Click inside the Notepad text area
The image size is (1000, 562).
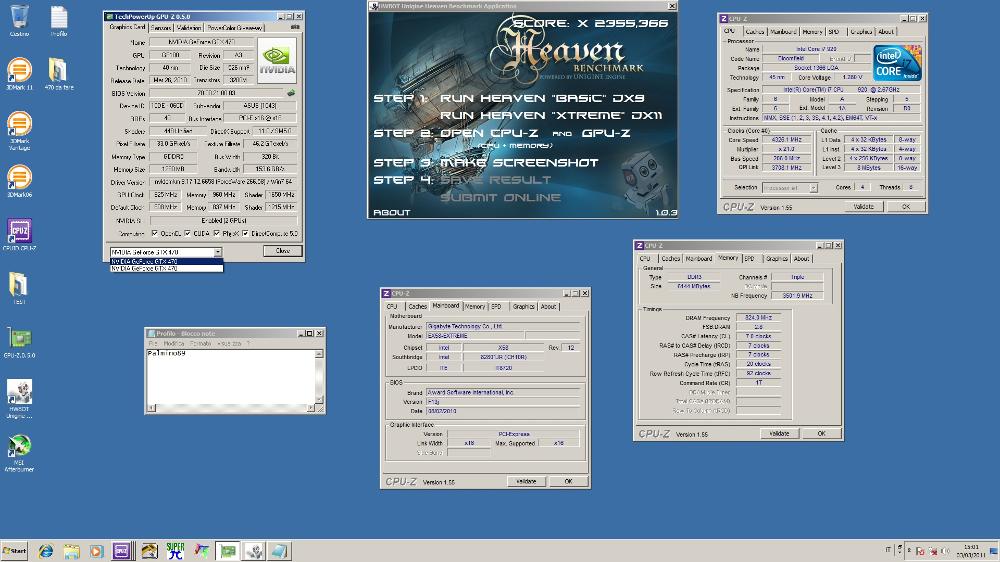(231, 376)
